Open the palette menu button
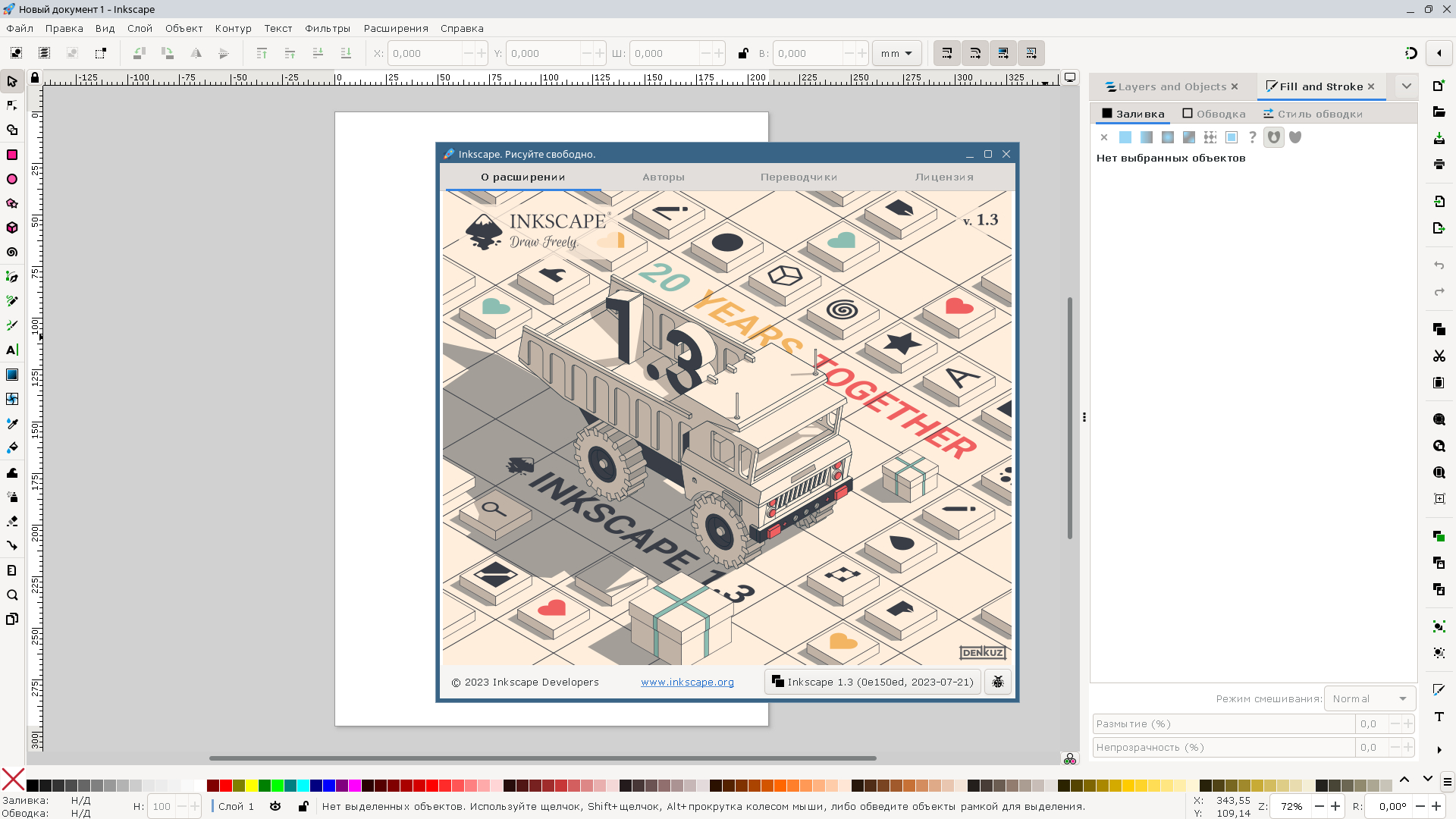 pyautogui.click(x=1447, y=781)
